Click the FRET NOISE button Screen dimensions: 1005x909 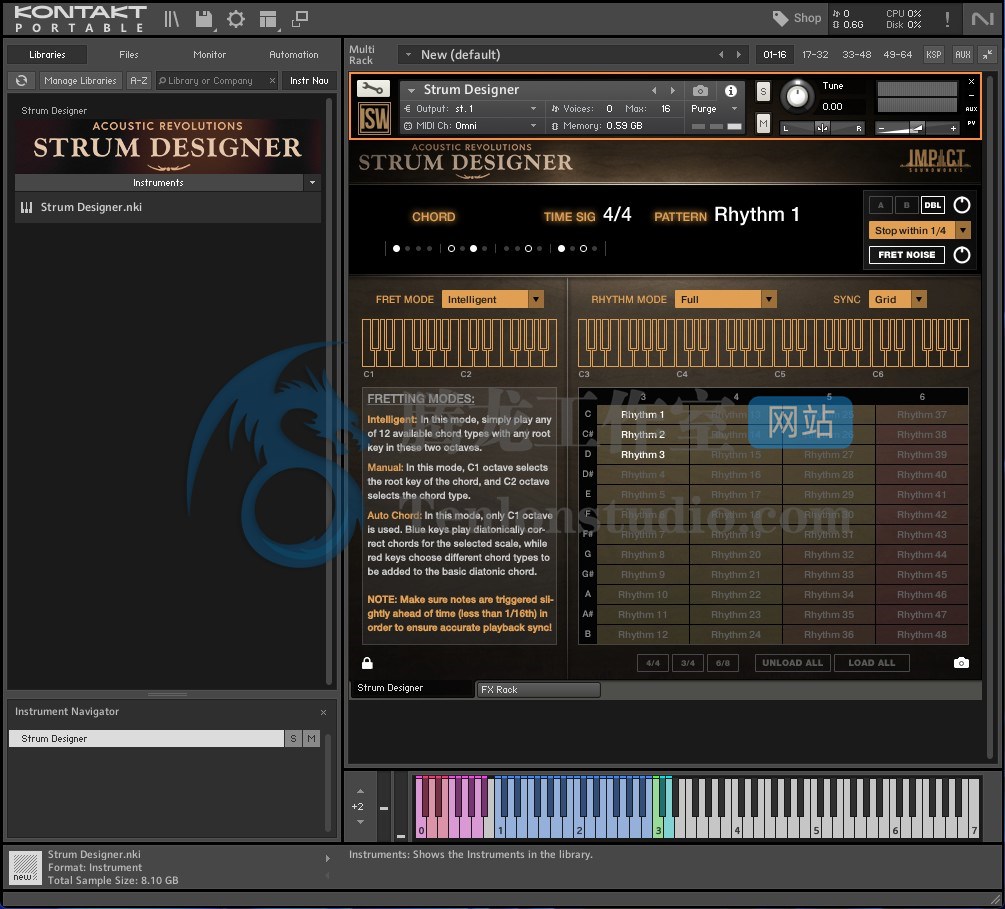click(906, 254)
